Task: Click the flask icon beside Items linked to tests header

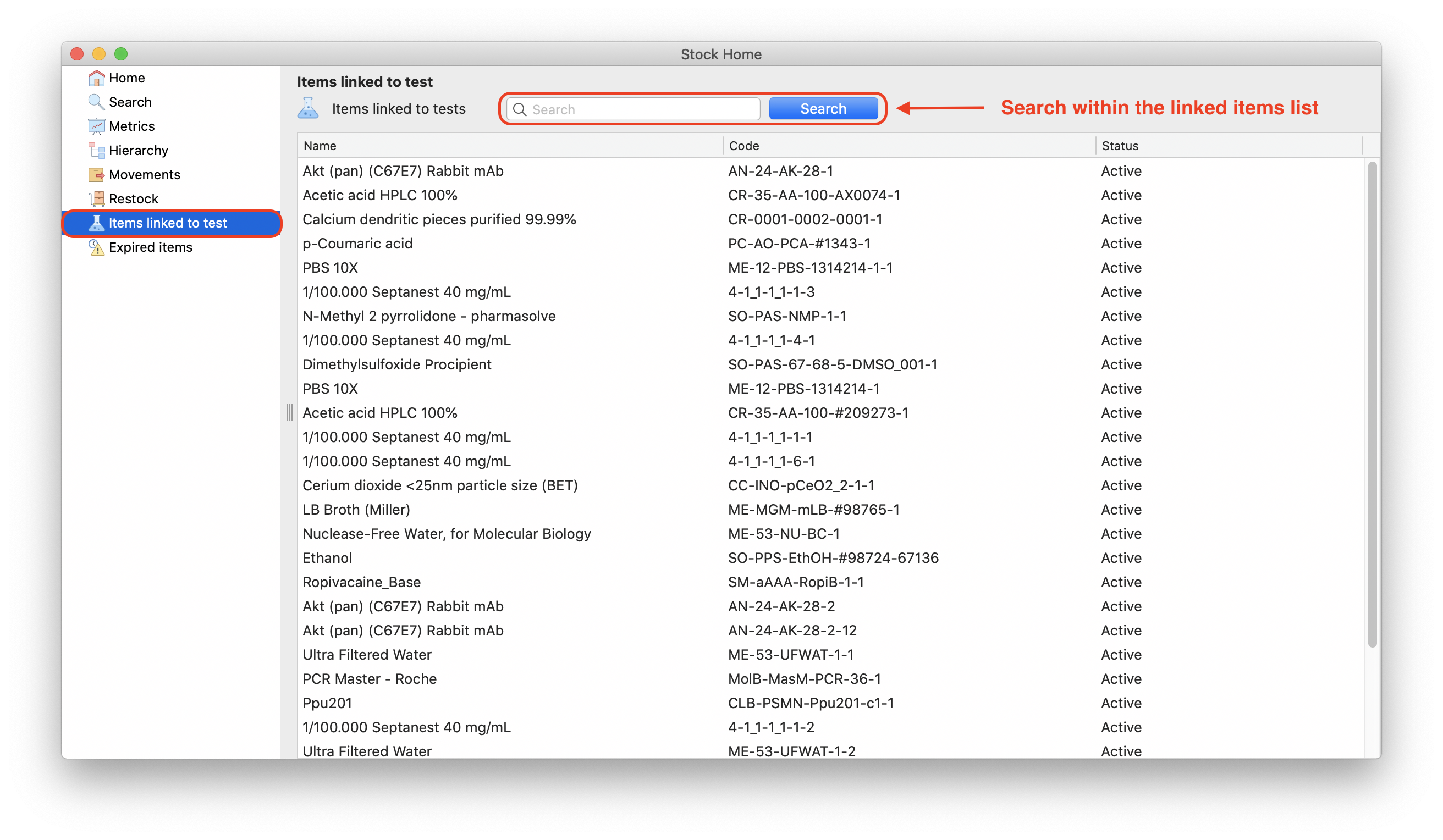Action: [x=308, y=108]
